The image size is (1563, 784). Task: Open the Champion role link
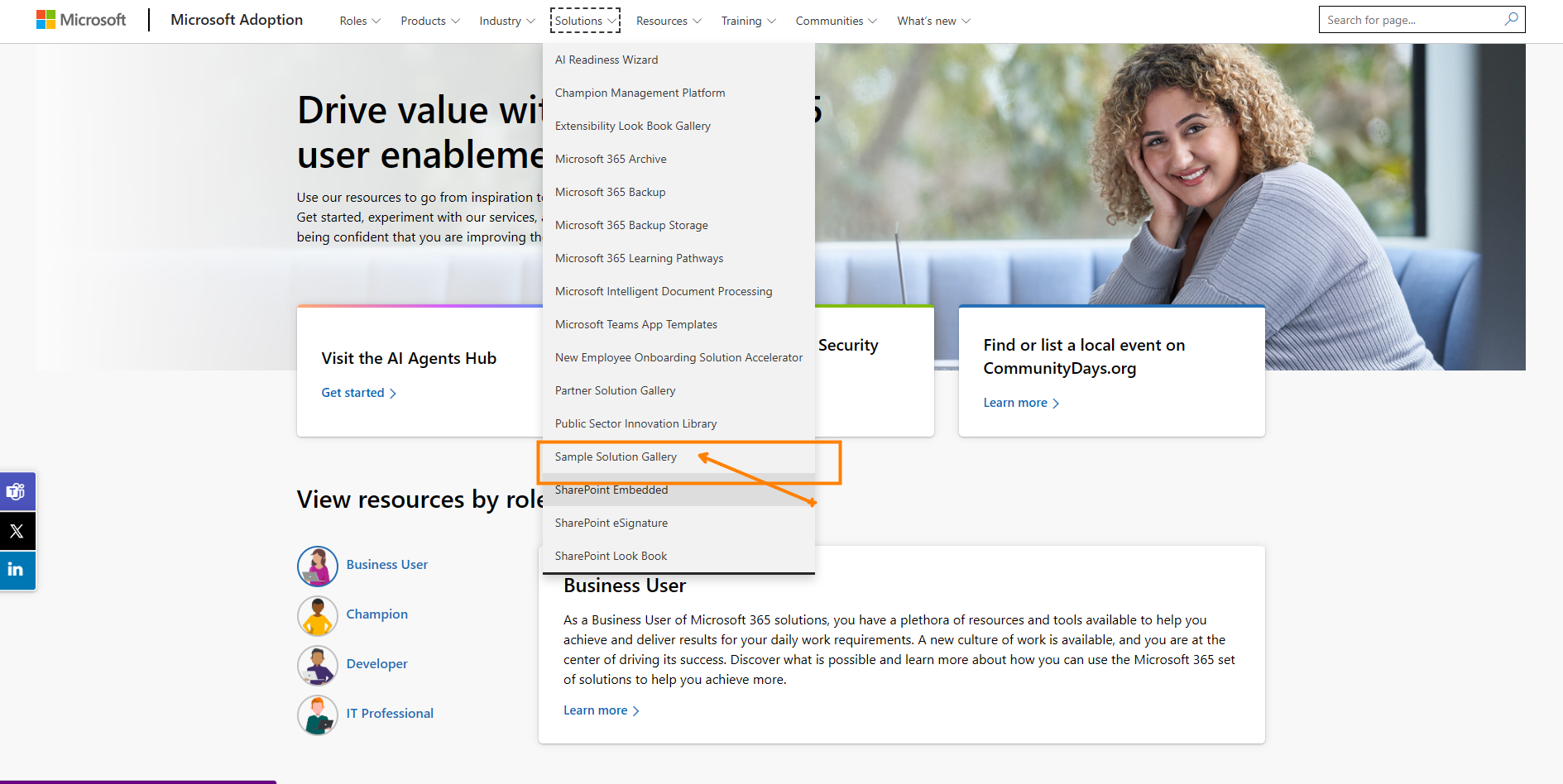click(x=377, y=614)
